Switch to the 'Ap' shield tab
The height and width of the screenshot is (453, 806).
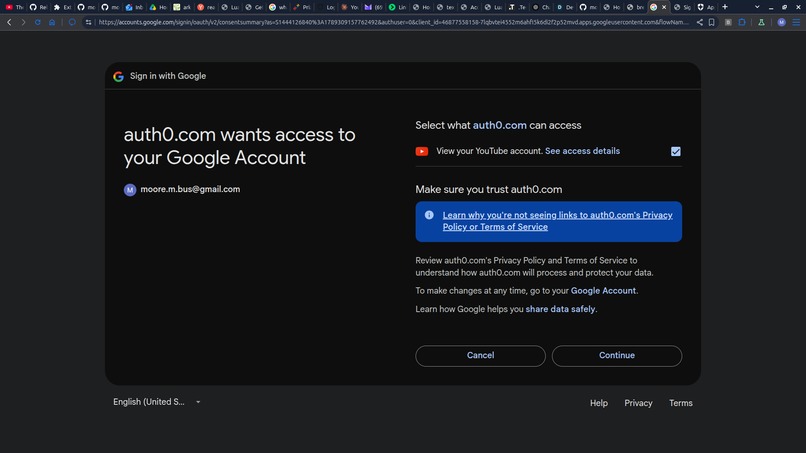tap(706, 7)
